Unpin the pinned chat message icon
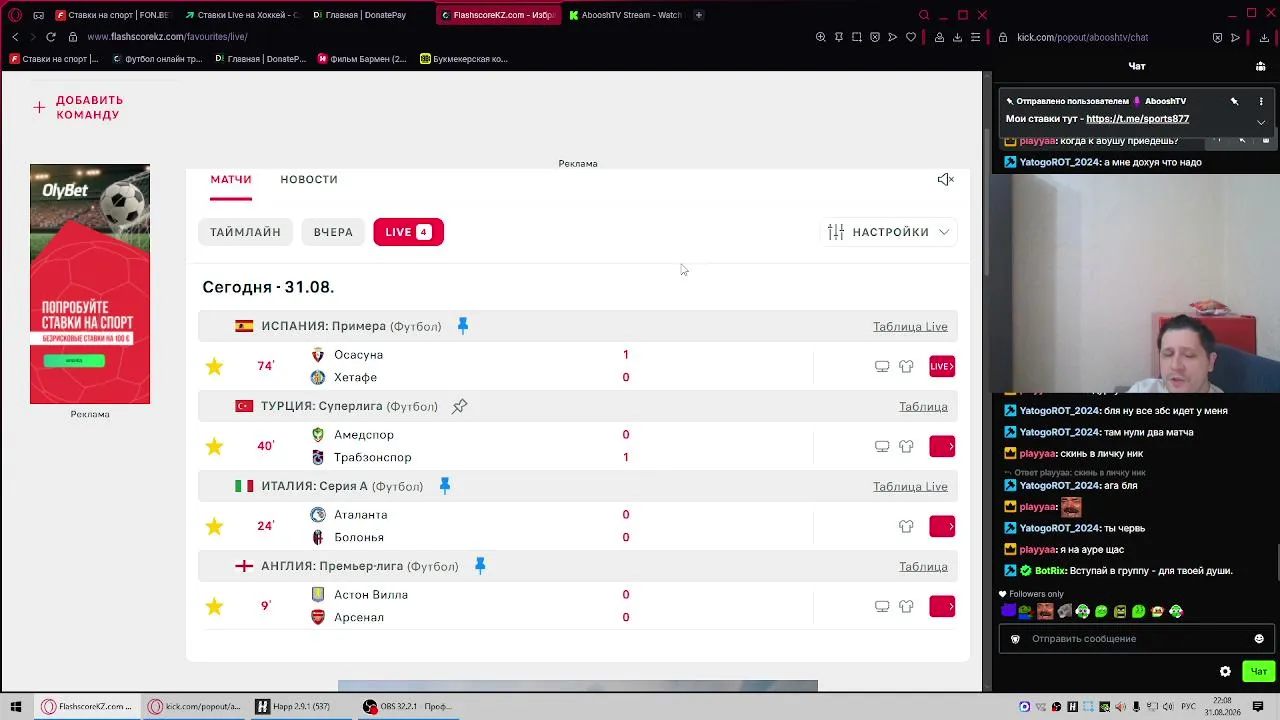Image resolution: width=1280 pixels, height=720 pixels. pos(1234,101)
